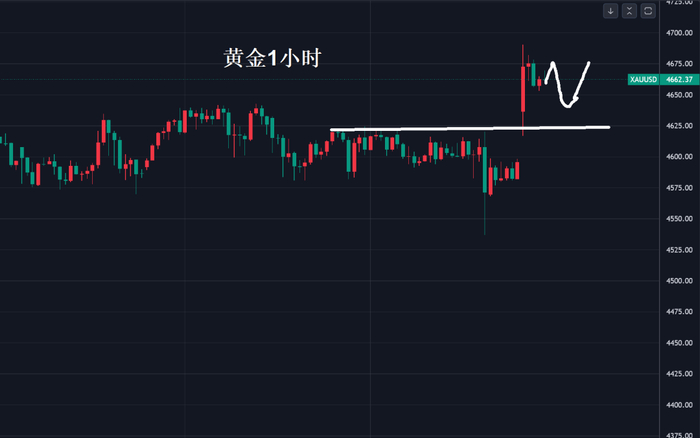Click the maximize chart pane icon
700x438 pixels.
647,11
